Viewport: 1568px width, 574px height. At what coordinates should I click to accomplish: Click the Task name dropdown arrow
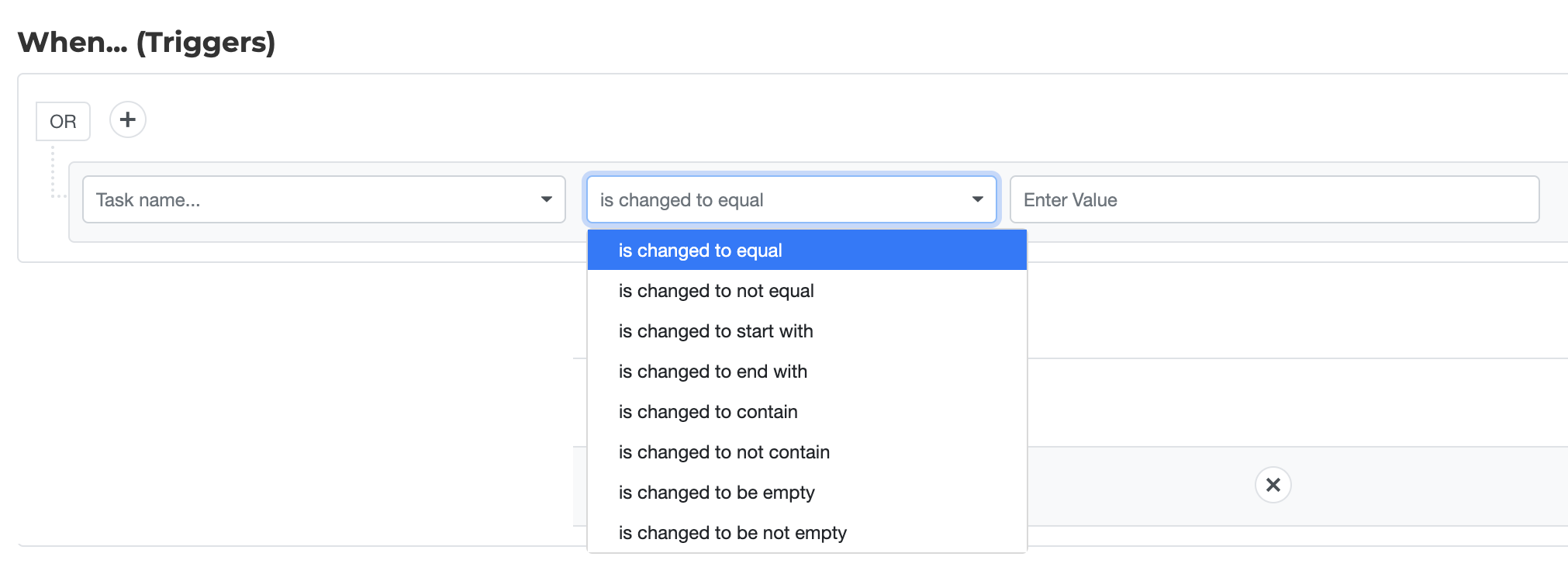click(x=547, y=200)
